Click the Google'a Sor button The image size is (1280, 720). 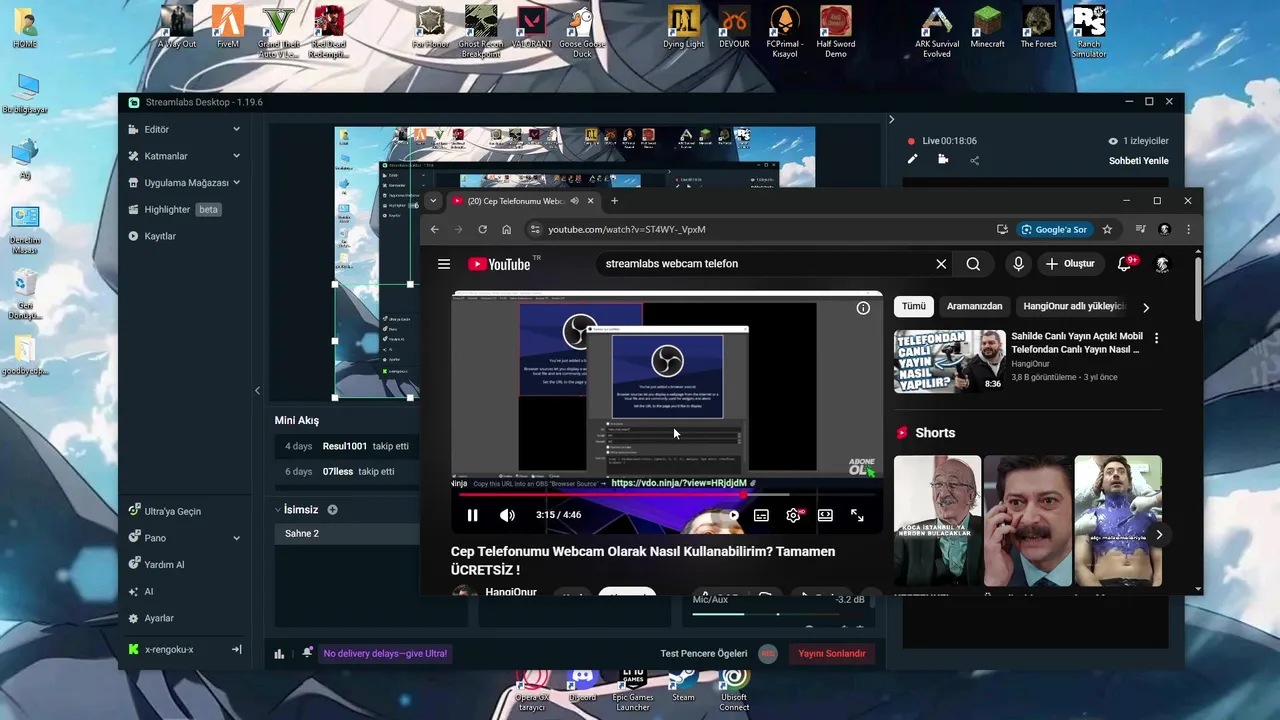(1053, 229)
